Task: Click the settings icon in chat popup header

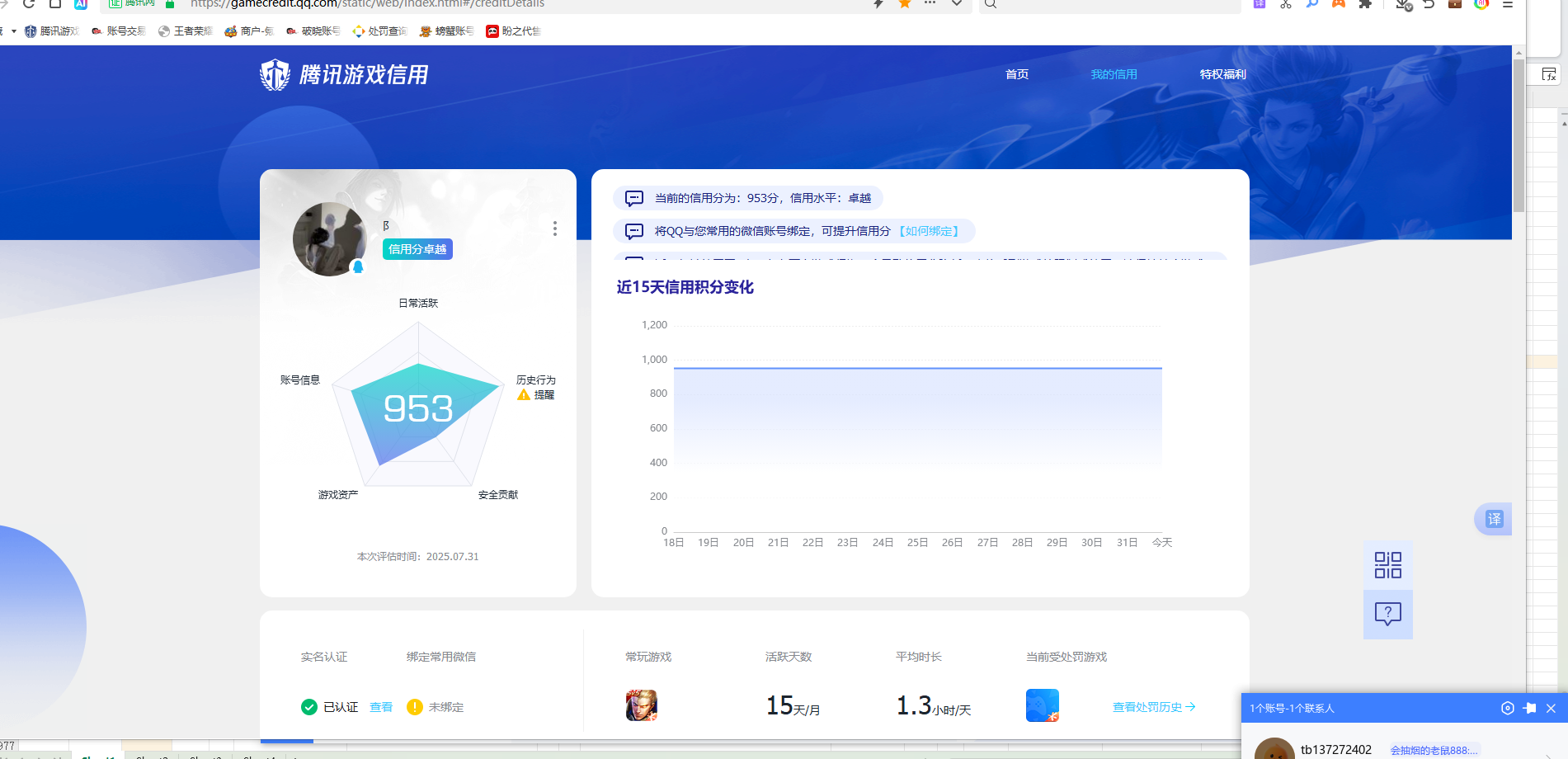Action: tap(1508, 708)
